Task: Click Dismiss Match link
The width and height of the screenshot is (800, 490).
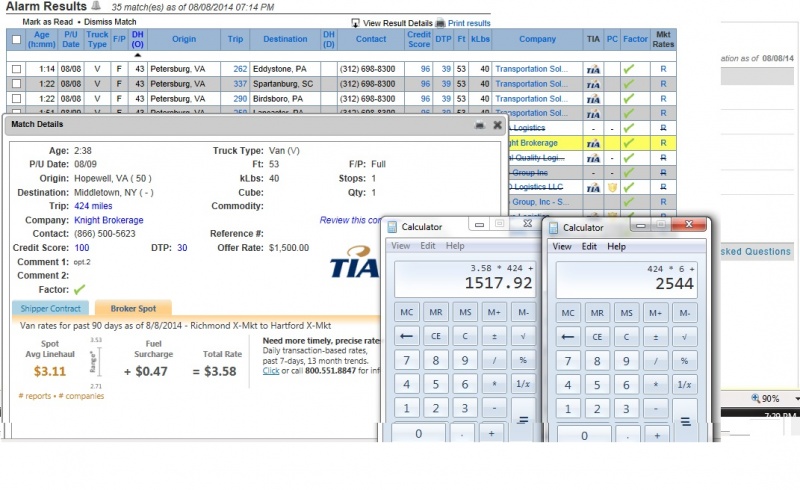Action: click(110, 22)
